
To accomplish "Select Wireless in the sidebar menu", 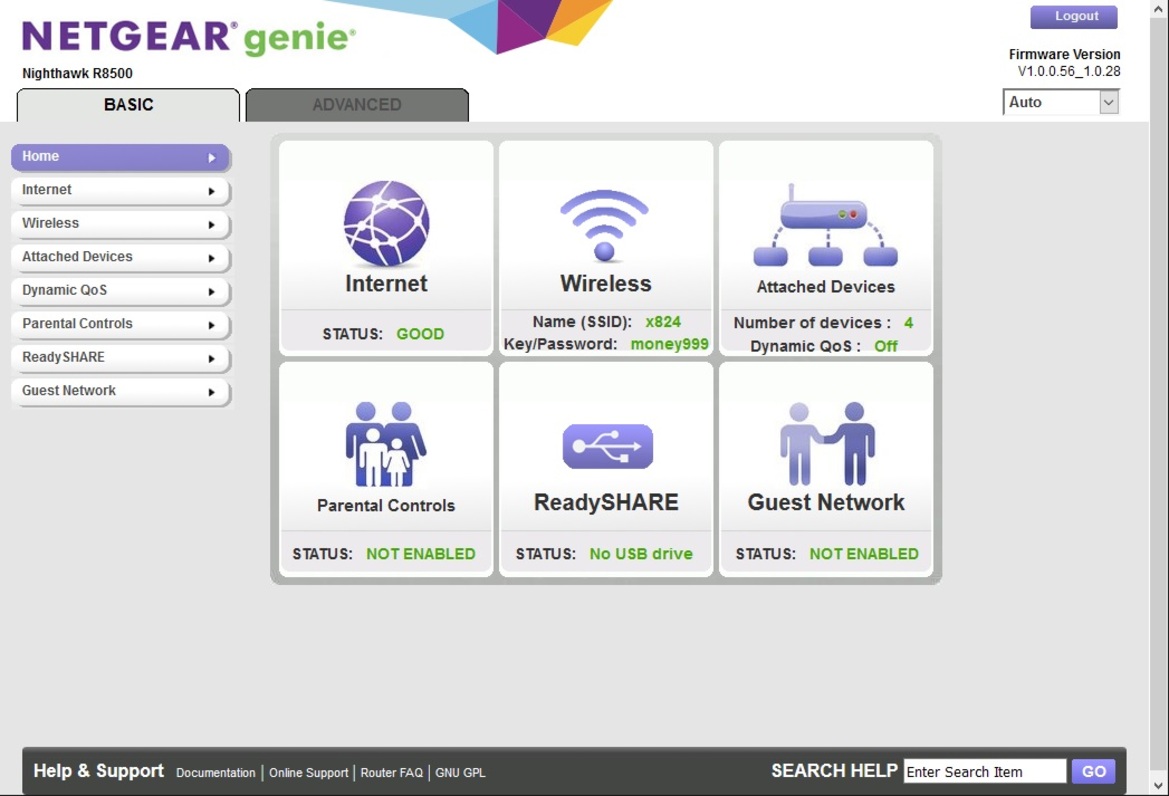I will [120, 224].
